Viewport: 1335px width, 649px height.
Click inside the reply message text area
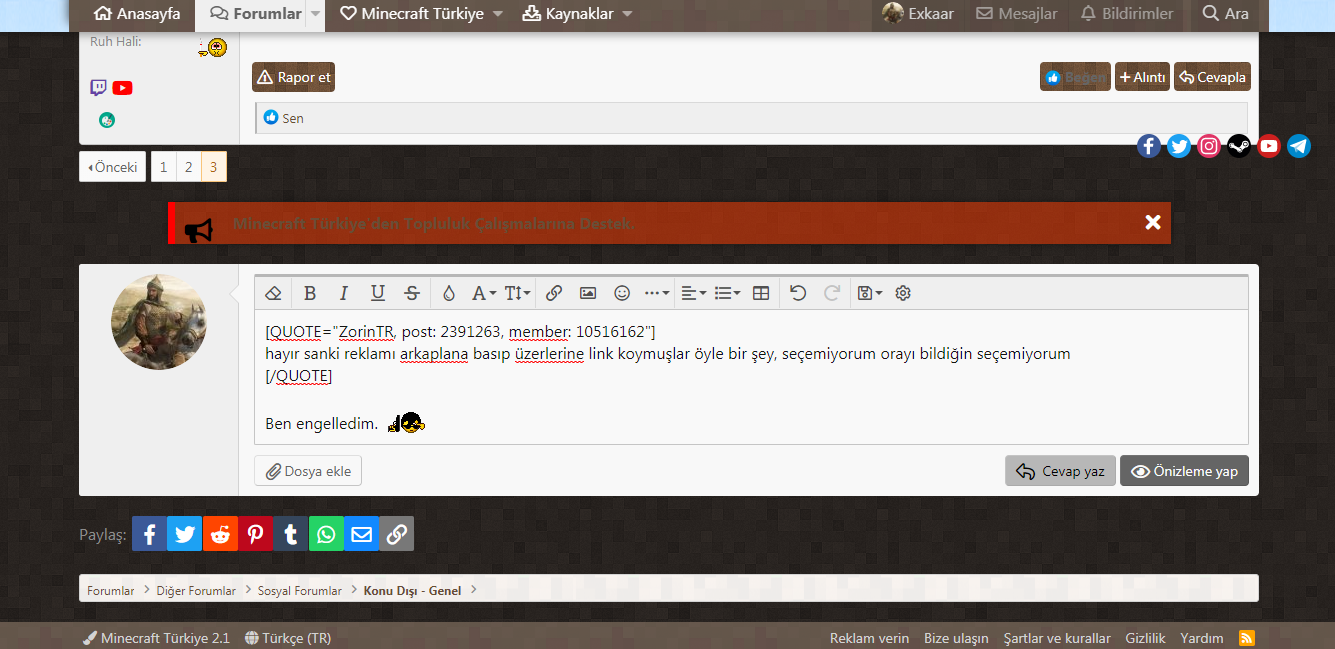click(751, 377)
